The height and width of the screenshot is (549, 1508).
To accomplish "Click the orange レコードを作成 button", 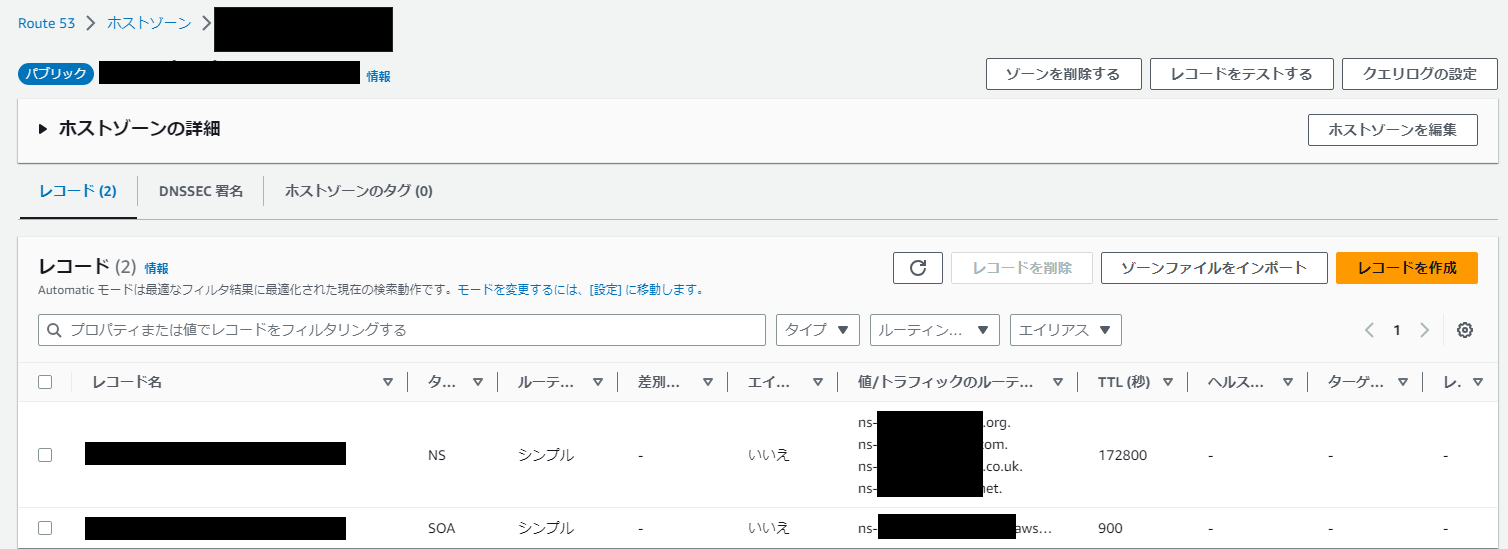I will (1406, 268).
